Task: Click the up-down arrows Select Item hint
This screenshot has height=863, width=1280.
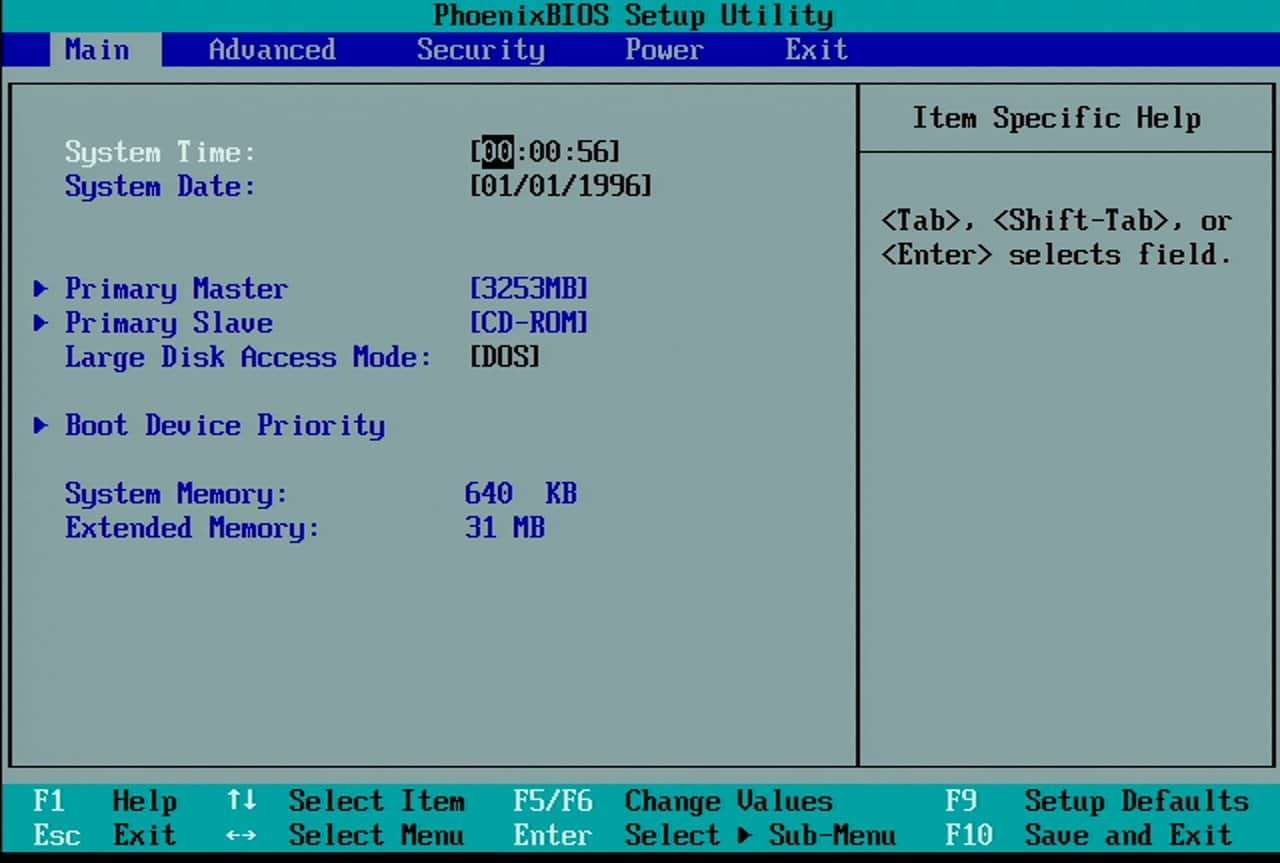Action: [x=345, y=801]
